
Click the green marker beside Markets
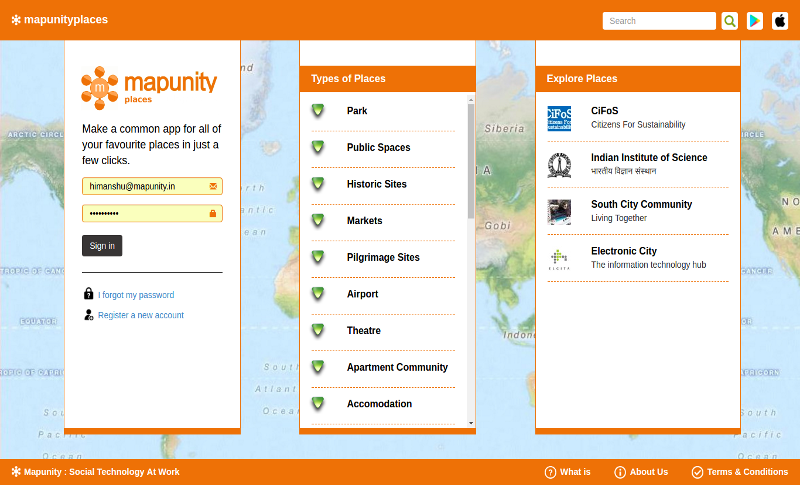pos(318,220)
